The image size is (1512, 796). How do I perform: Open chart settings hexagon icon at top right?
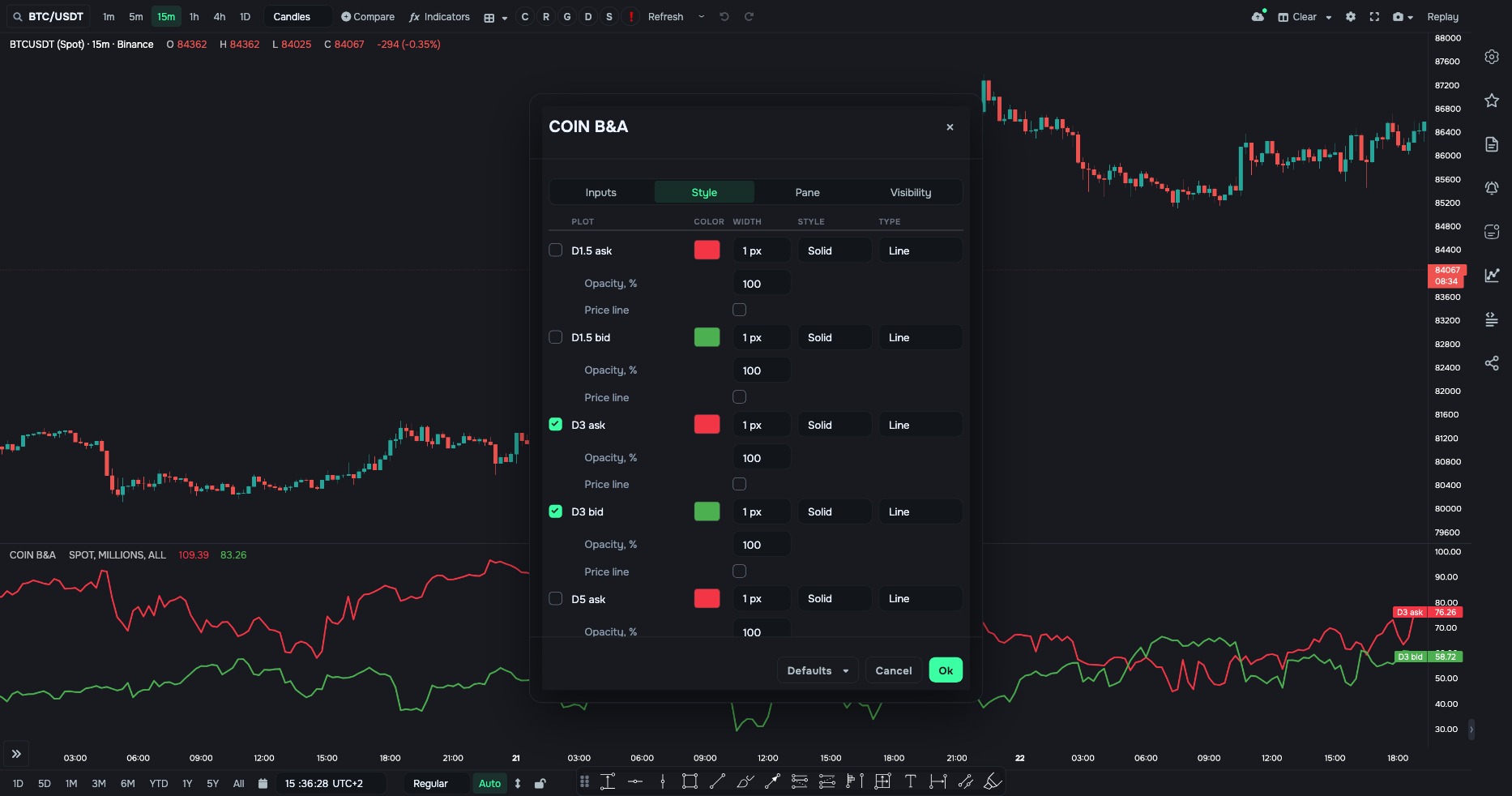(x=1492, y=57)
